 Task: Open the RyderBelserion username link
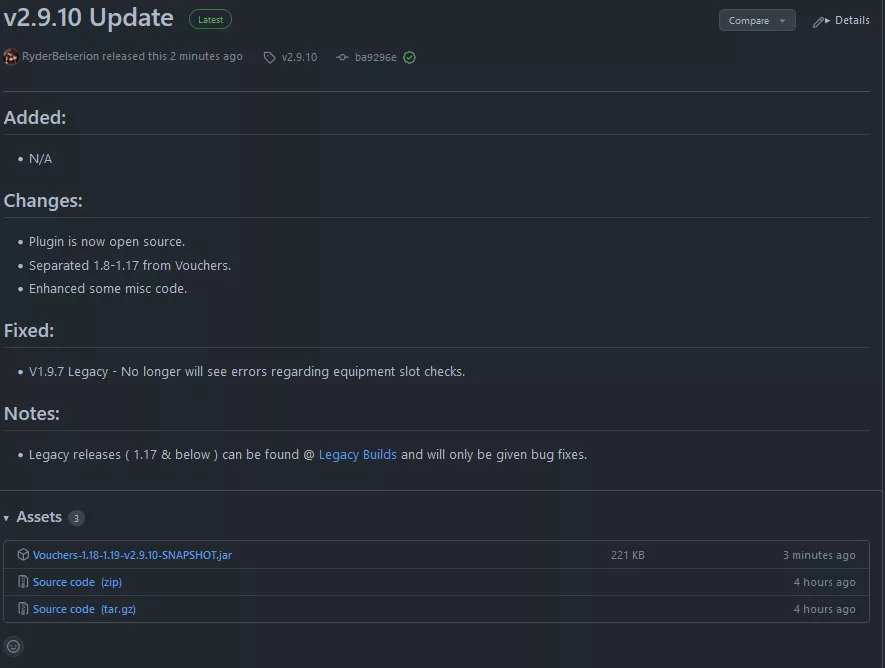(x=60, y=57)
